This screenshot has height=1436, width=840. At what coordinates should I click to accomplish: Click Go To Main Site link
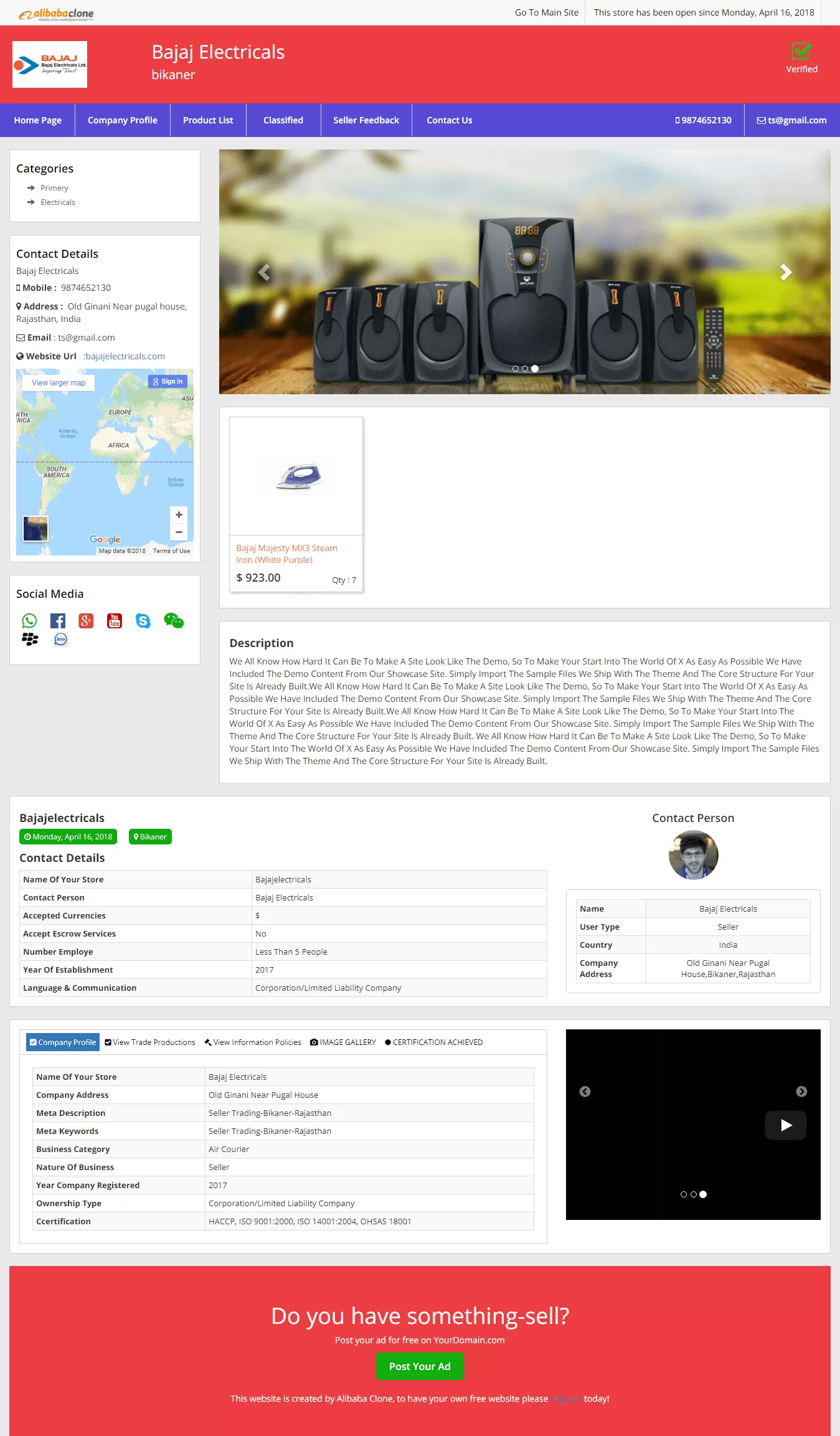click(x=547, y=12)
